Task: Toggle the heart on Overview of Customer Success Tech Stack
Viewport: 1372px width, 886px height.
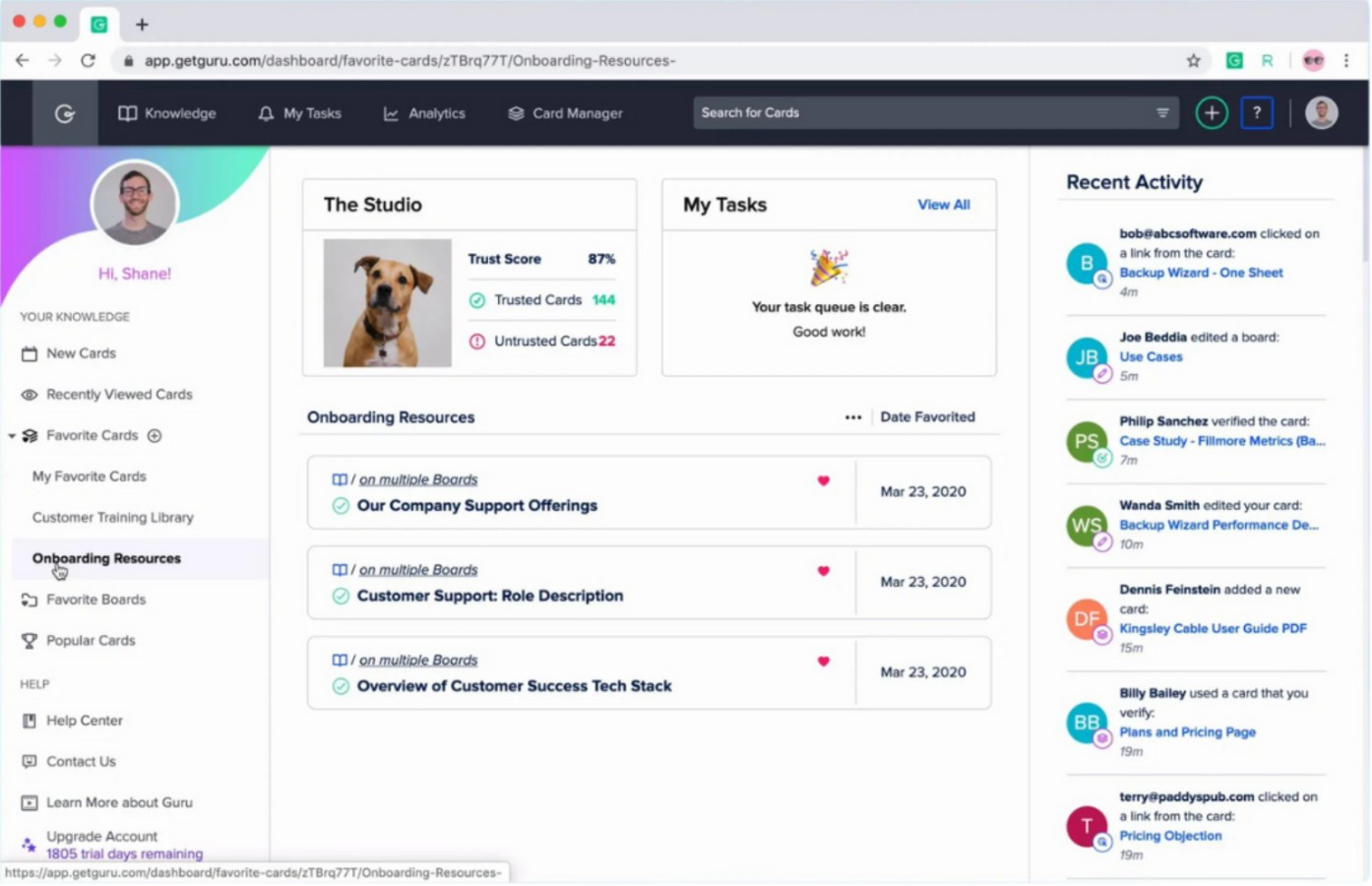Action: pyautogui.click(x=823, y=662)
